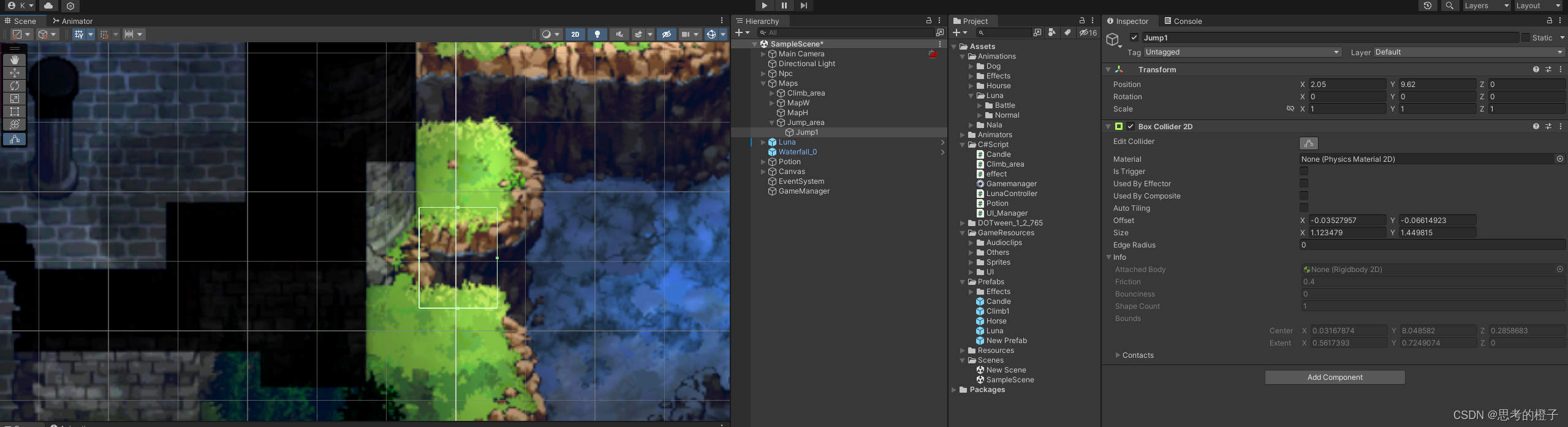This screenshot has height=427, width=1568.
Task: Click the Edit Collider button
Action: point(1308,143)
